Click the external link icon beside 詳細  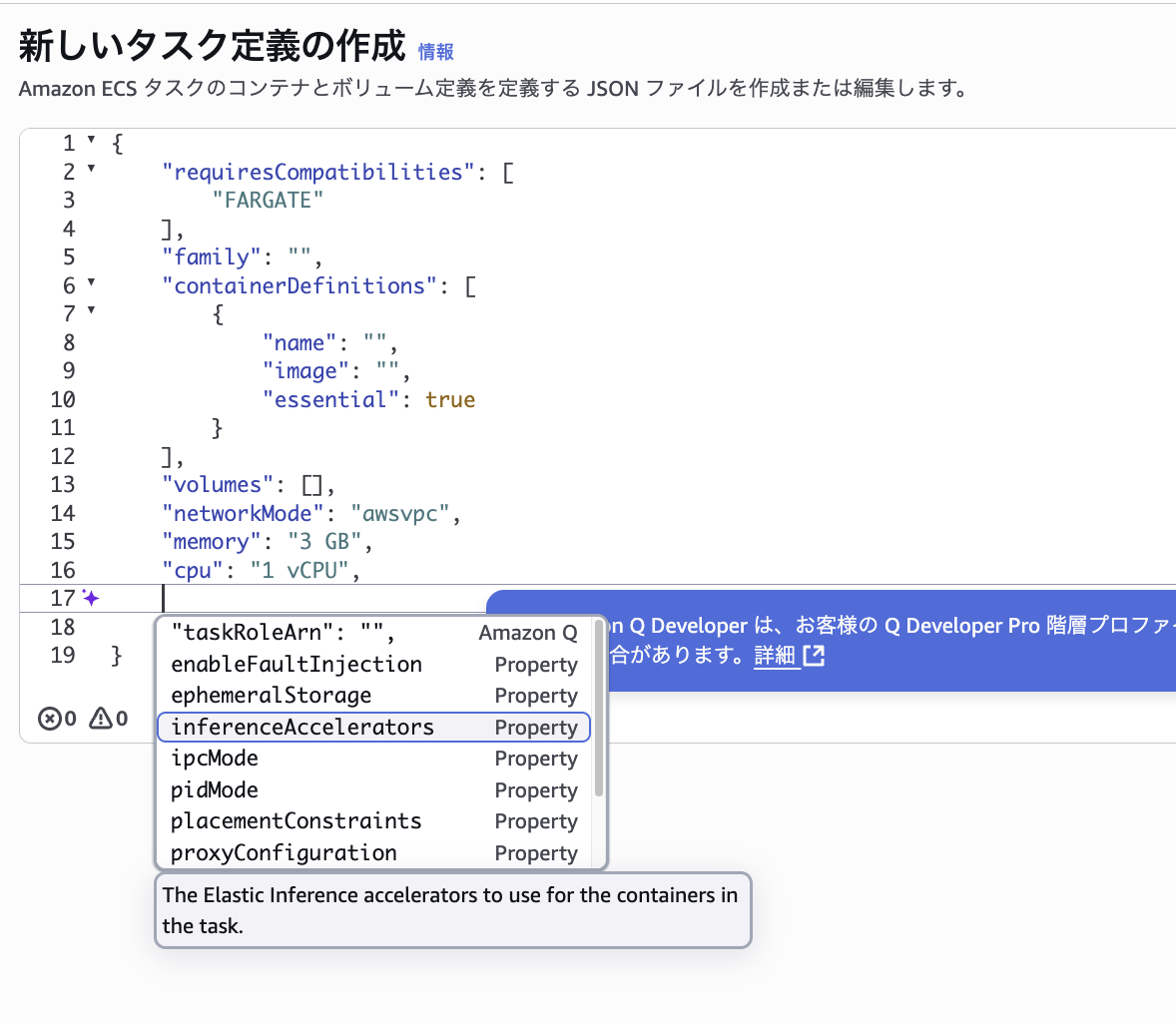(x=814, y=656)
